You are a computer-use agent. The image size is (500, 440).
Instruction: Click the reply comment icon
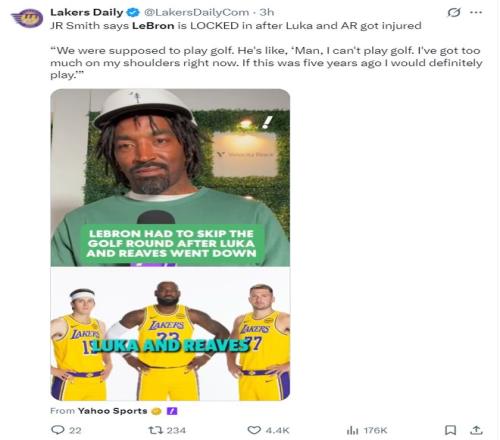point(58,430)
